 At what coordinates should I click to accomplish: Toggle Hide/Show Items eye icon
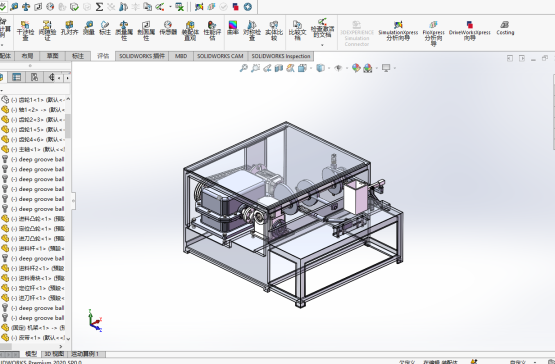(x=338, y=68)
